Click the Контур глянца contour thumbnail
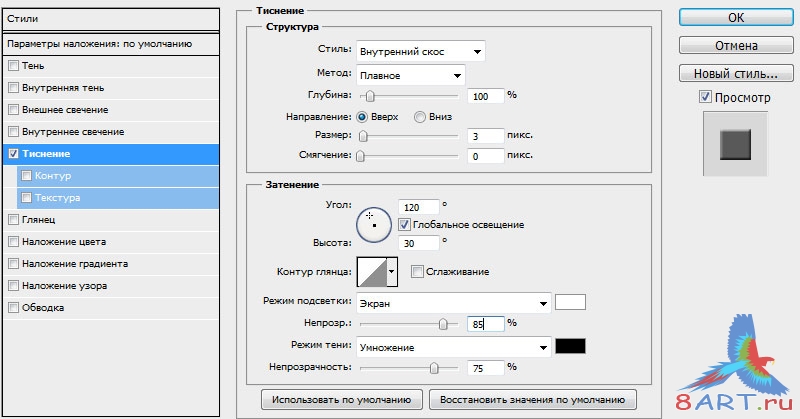 pyautogui.click(x=372, y=272)
